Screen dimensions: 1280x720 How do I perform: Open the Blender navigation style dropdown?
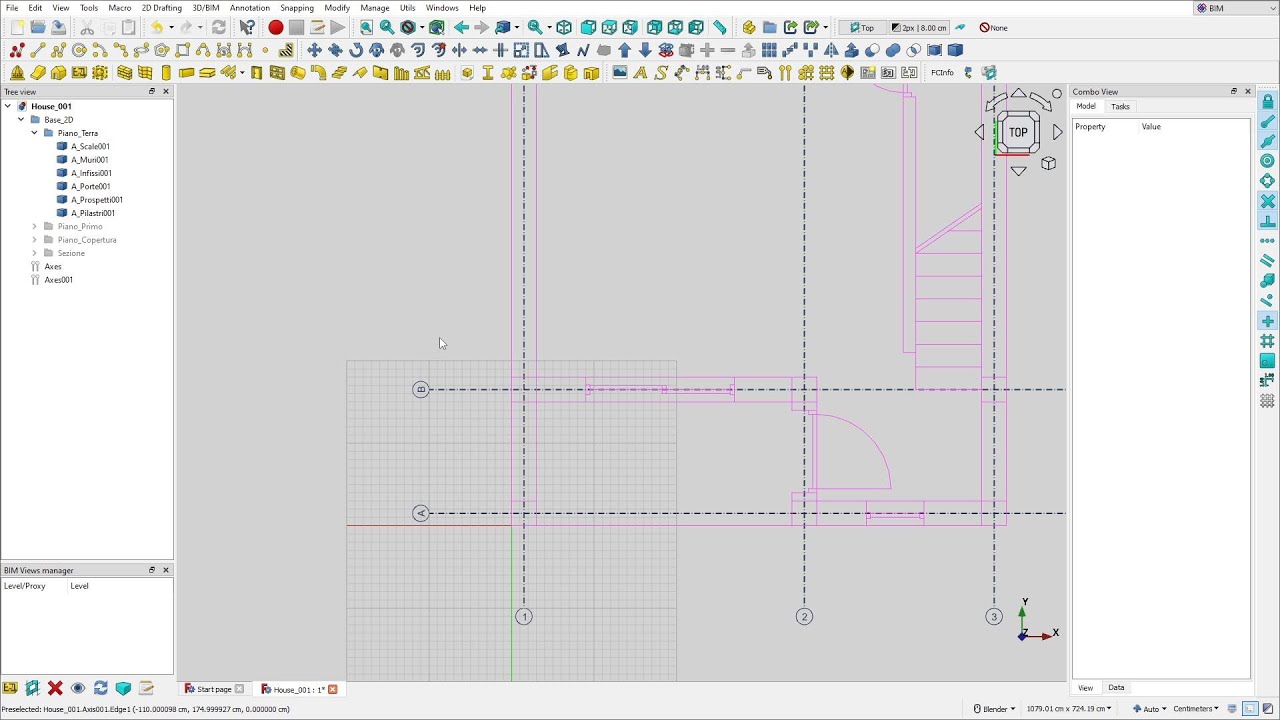point(995,709)
